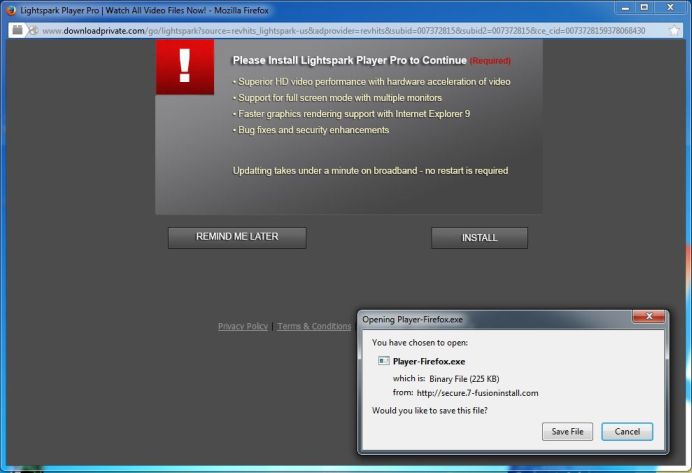
Task: Click the INSTALL button
Action: (x=479, y=238)
